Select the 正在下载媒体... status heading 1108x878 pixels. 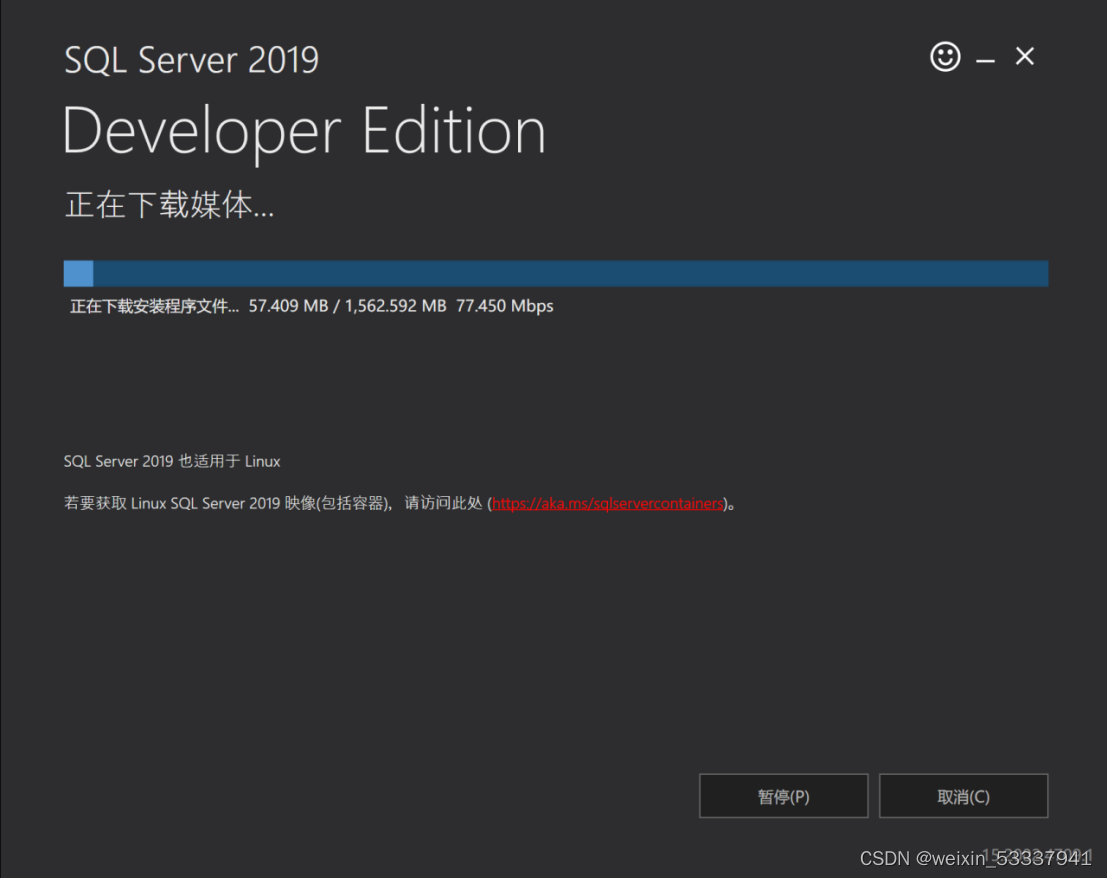click(169, 205)
